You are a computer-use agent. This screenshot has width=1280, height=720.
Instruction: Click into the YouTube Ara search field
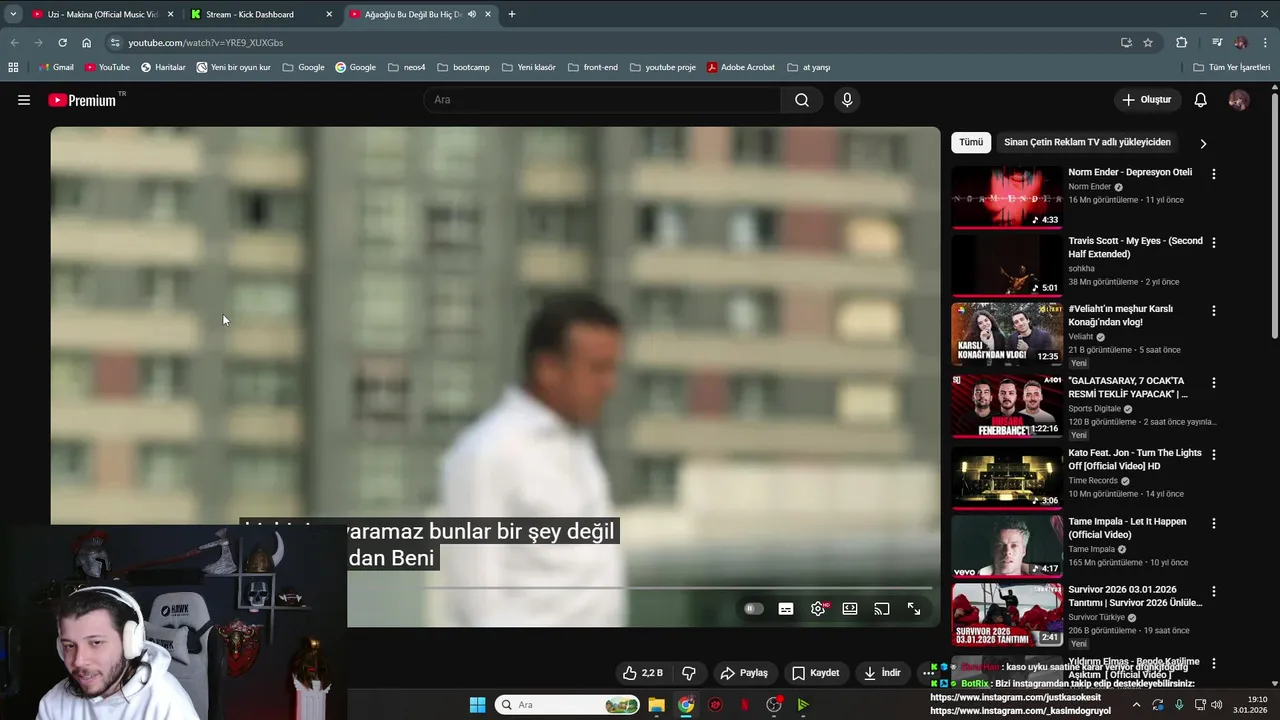602,100
